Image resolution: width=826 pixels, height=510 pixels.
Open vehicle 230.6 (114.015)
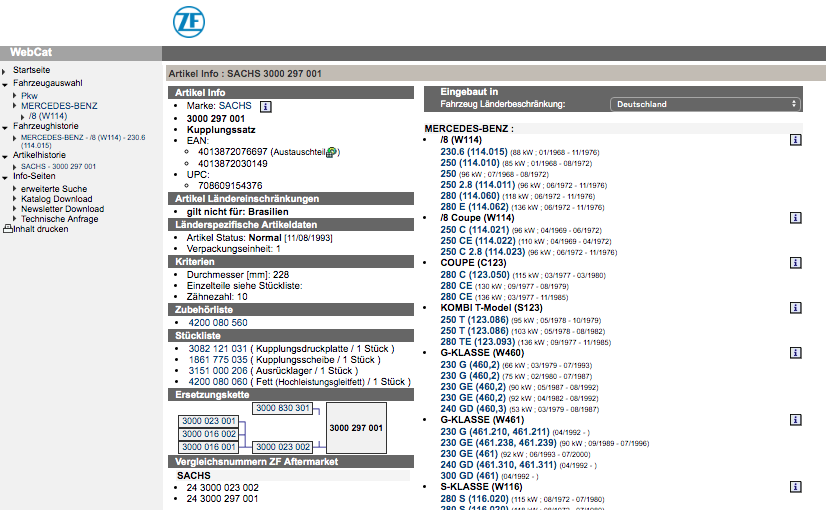click(x=474, y=152)
